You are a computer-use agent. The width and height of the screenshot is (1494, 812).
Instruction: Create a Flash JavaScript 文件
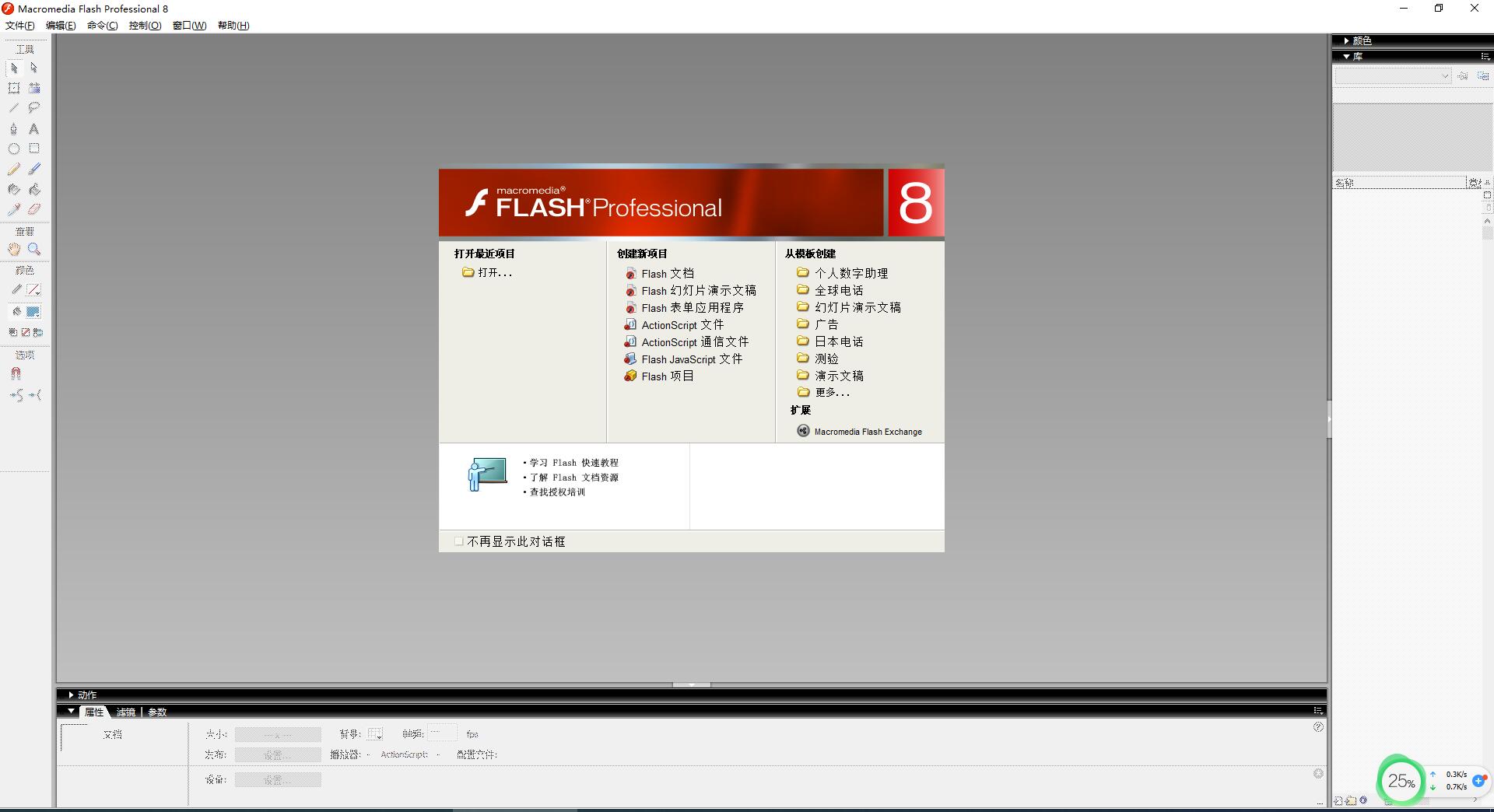683,359
